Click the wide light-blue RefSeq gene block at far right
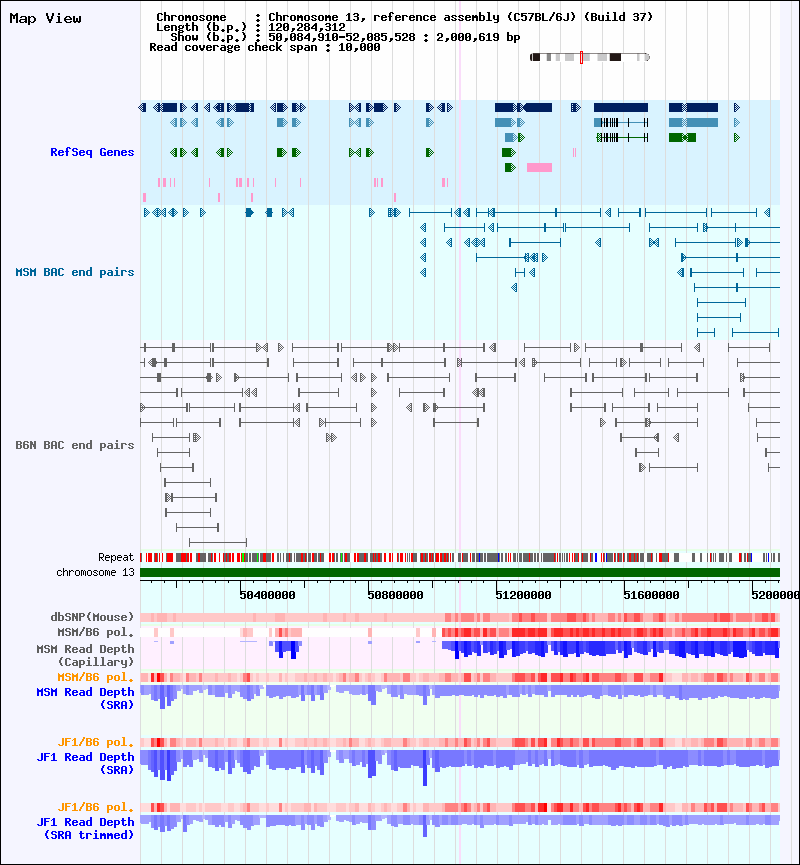Screen dimensions: 800x865 click(x=693, y=122)
